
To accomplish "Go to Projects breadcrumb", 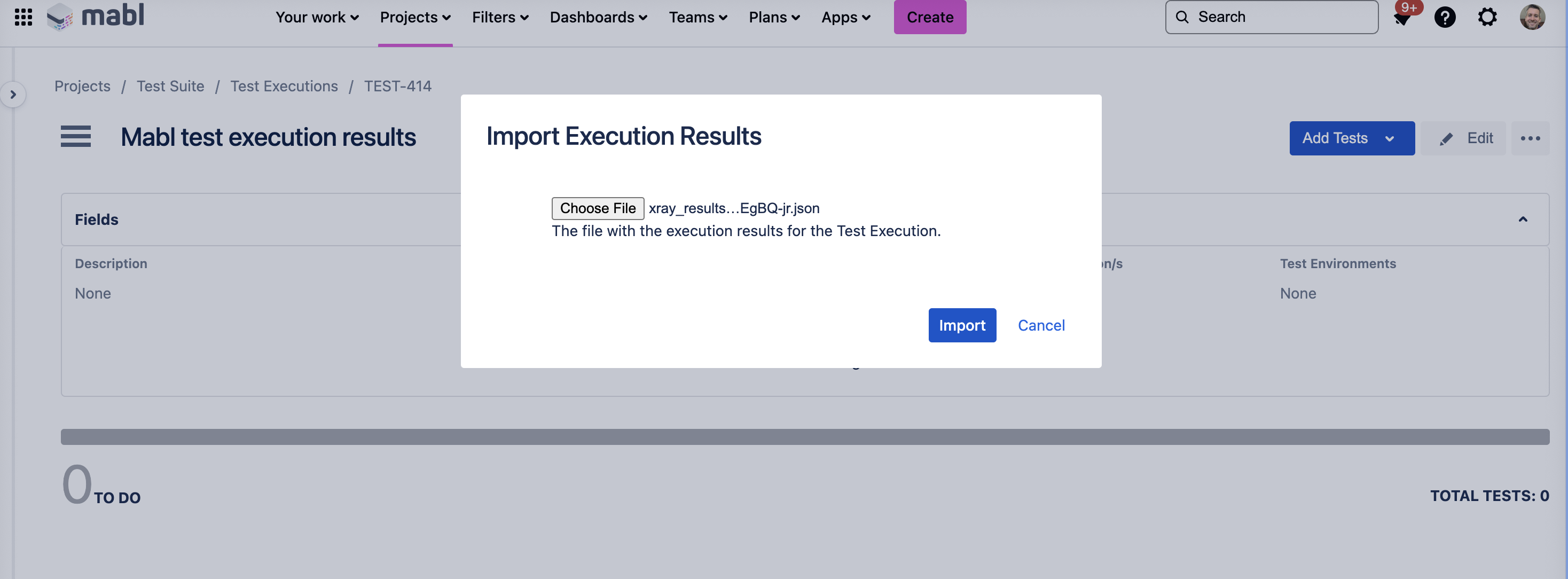I will tap(82, 86).
